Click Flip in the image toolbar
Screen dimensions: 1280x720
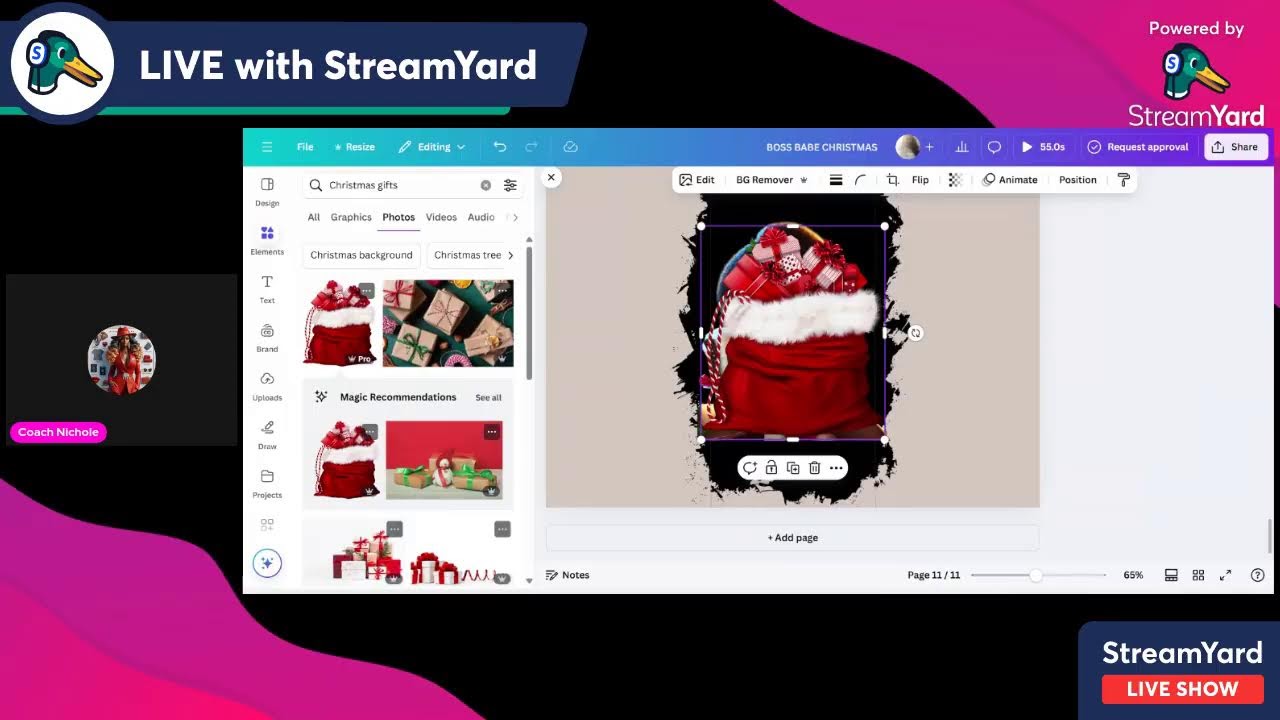coord(920,180)
